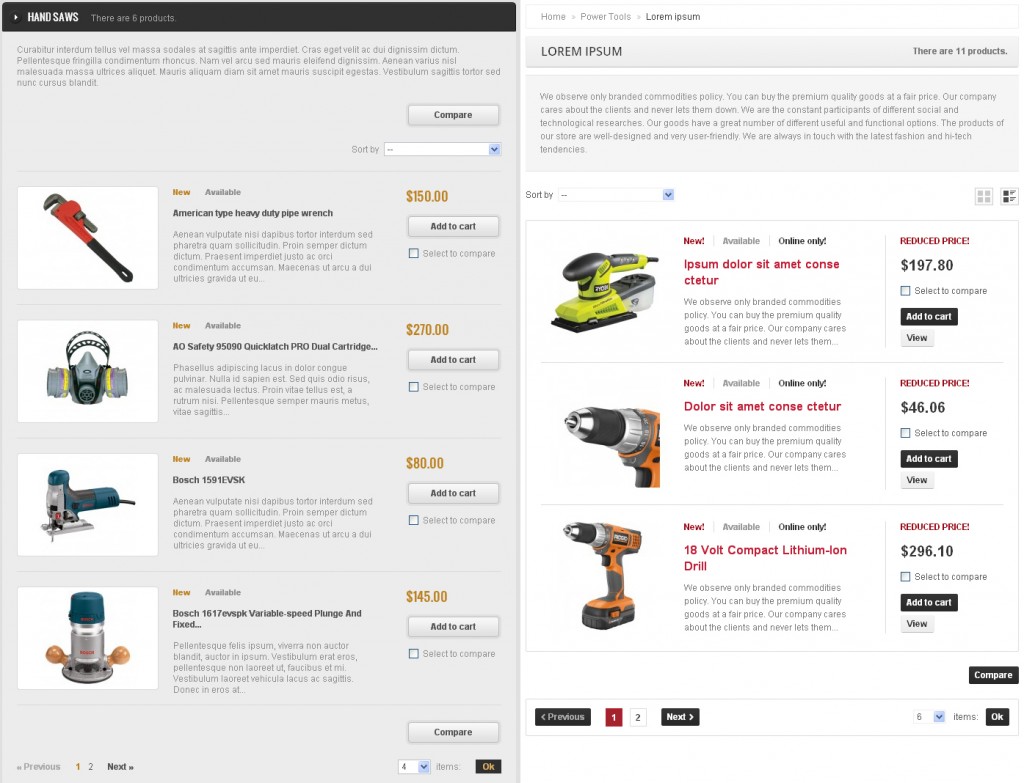This screenshot has height=783, width=1024.
Task: Click the Hand Saws header arrow
Action: [x=16, y=17]
